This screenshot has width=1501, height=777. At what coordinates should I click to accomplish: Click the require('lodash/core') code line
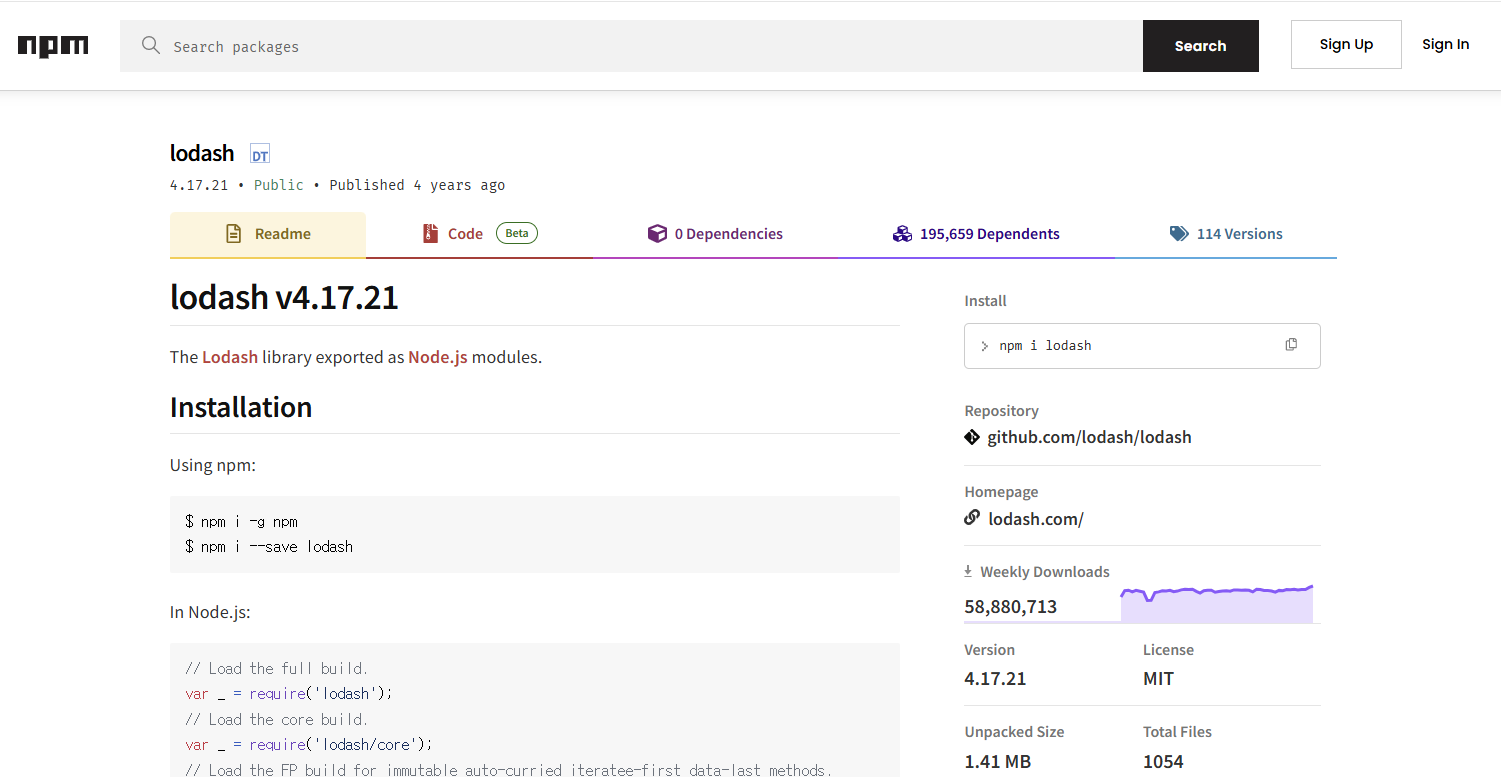point(309,744)
